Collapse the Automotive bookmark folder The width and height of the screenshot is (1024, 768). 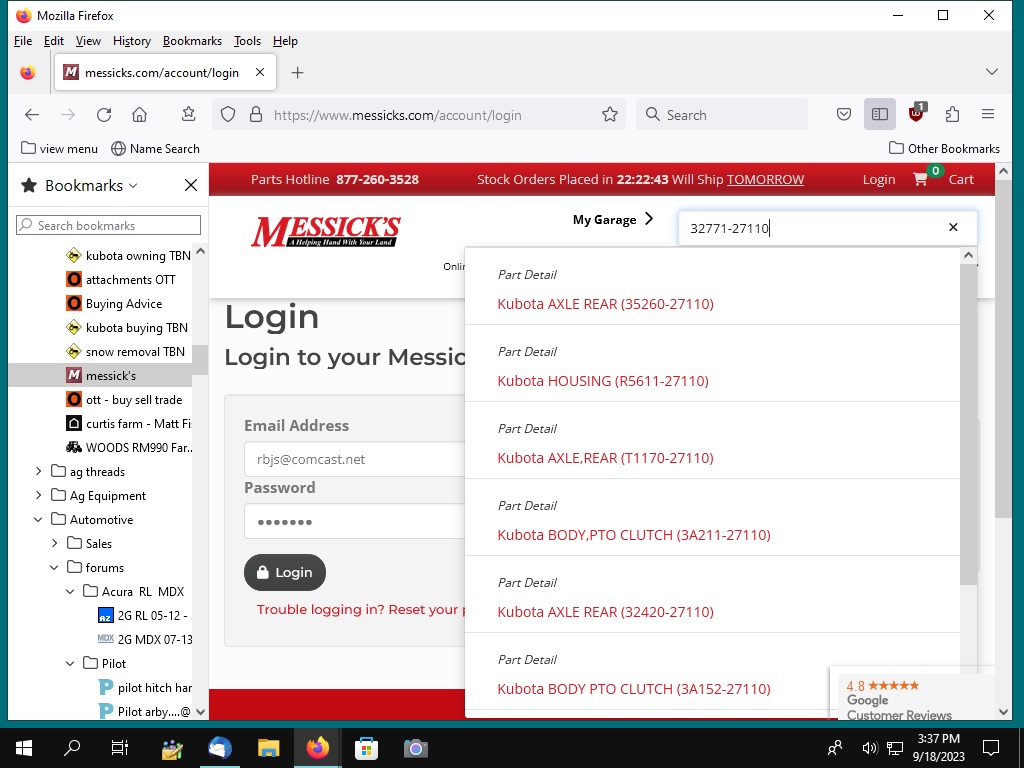[38, 520]
